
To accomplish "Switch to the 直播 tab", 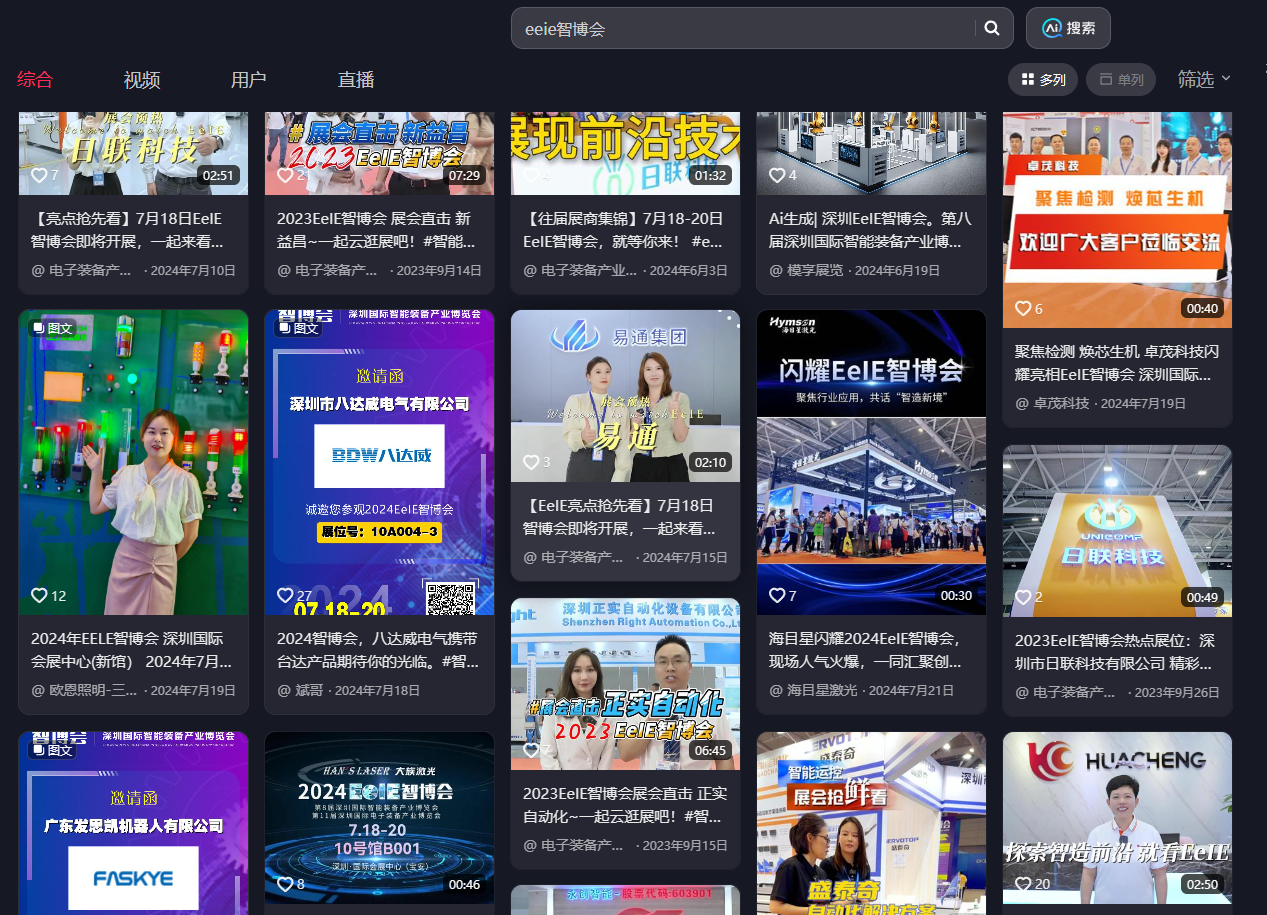I will [356, 80].
